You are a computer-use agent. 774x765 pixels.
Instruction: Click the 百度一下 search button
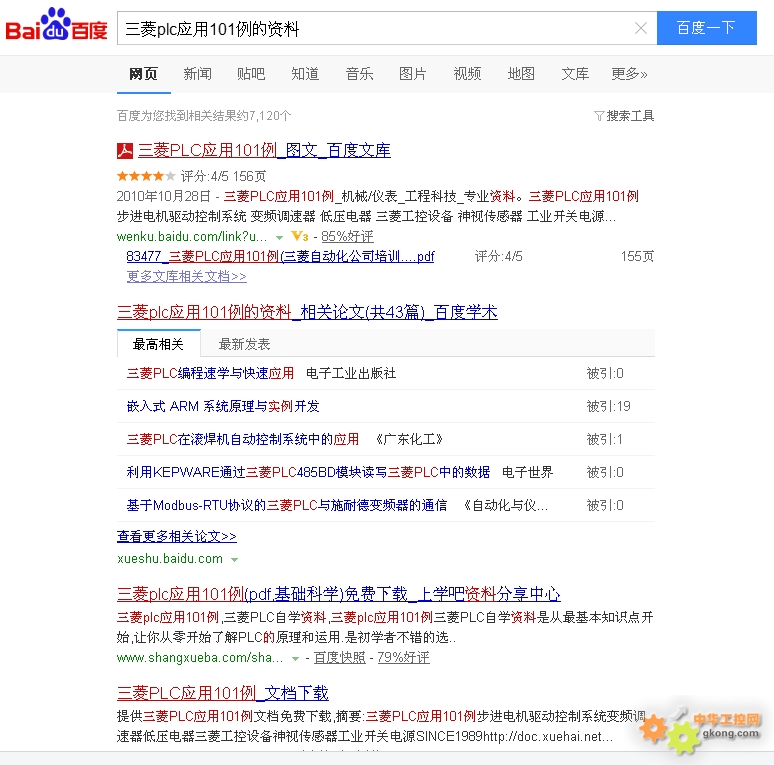click(706, 28)
